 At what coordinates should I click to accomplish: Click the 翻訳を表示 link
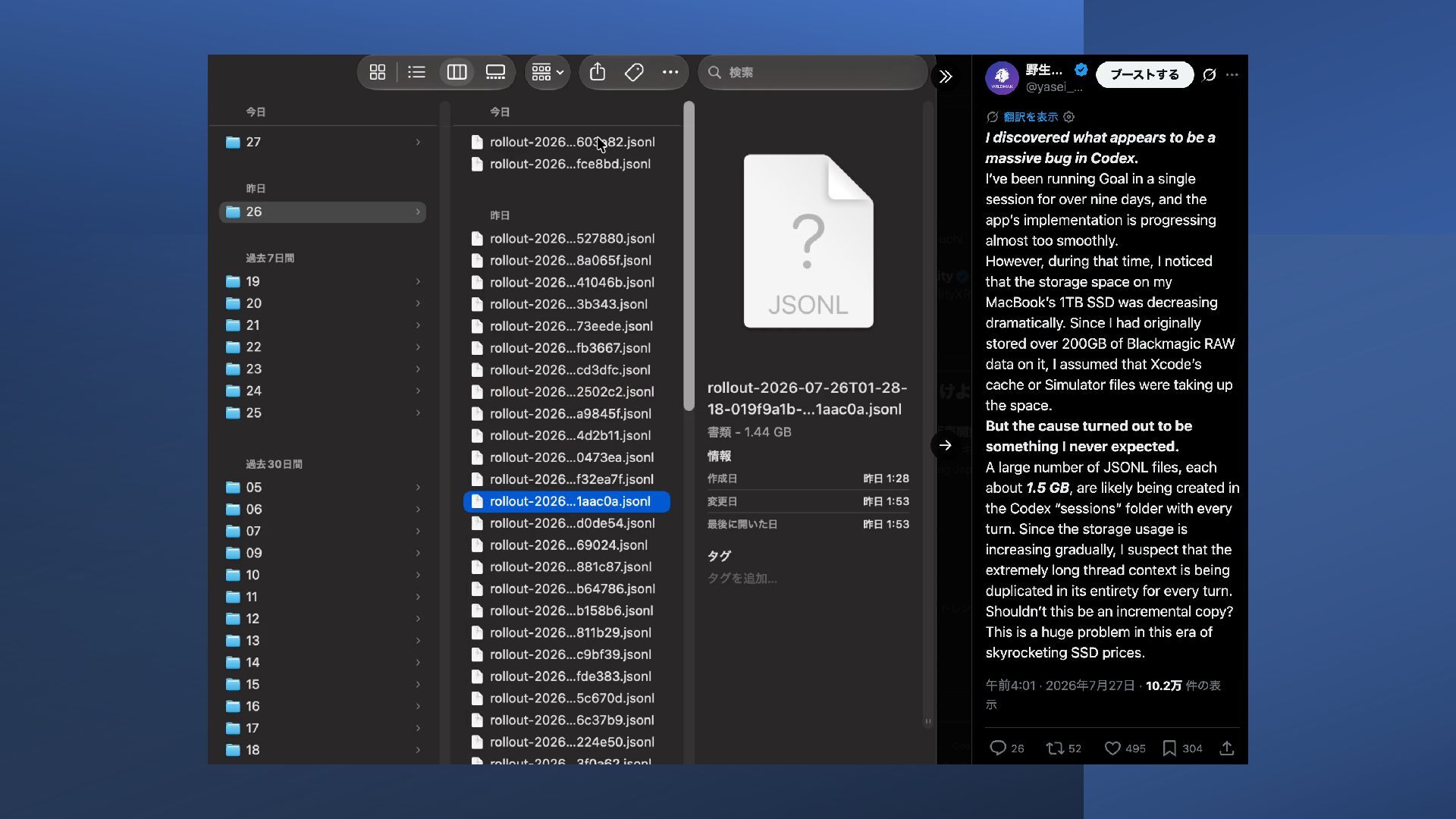pyautogui.click(x=1031, y=117)
